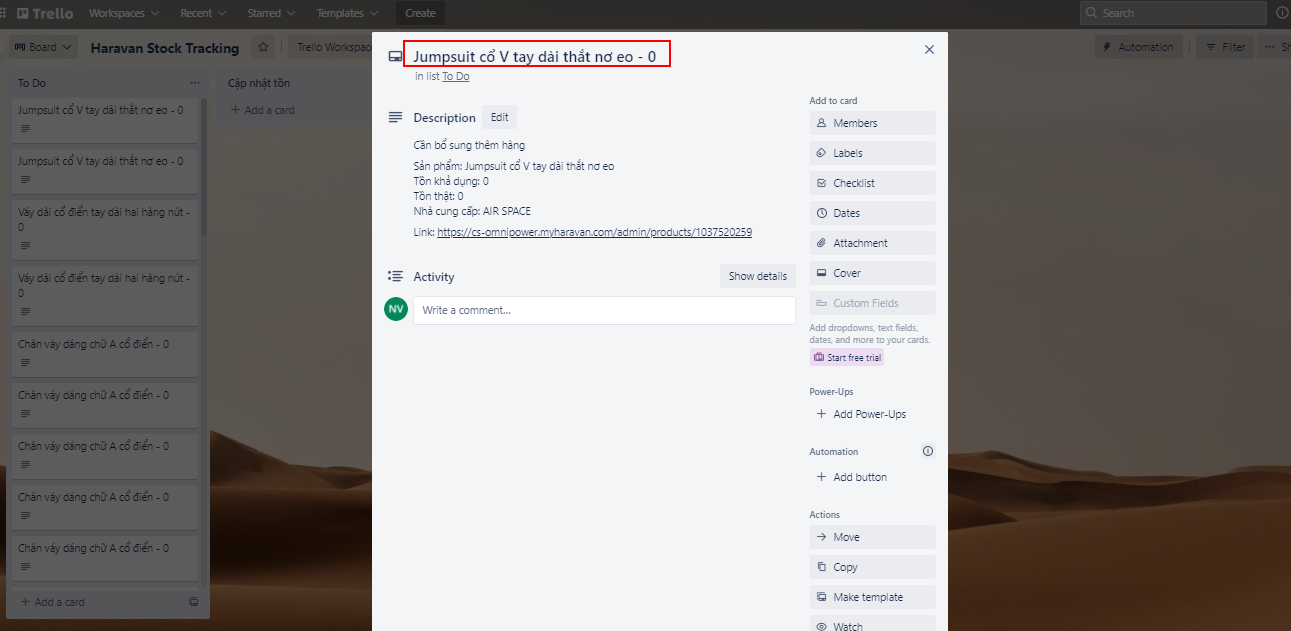Open the Trello Workspace button
This screenshot has width=1291, height=631.
click(x=332, y=47)
